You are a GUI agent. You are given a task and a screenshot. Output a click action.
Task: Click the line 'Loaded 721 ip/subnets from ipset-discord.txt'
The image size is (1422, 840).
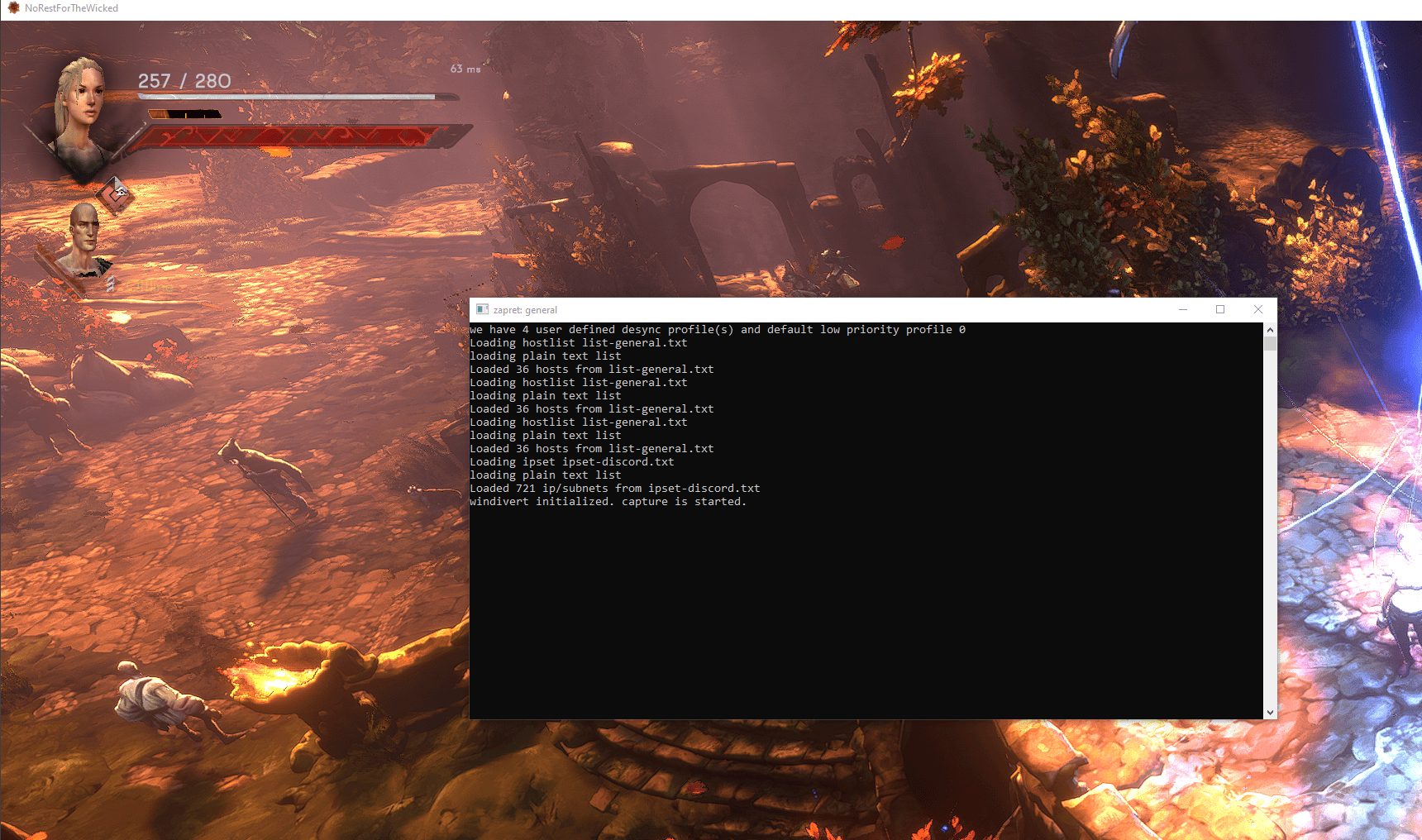coord(614,489)
